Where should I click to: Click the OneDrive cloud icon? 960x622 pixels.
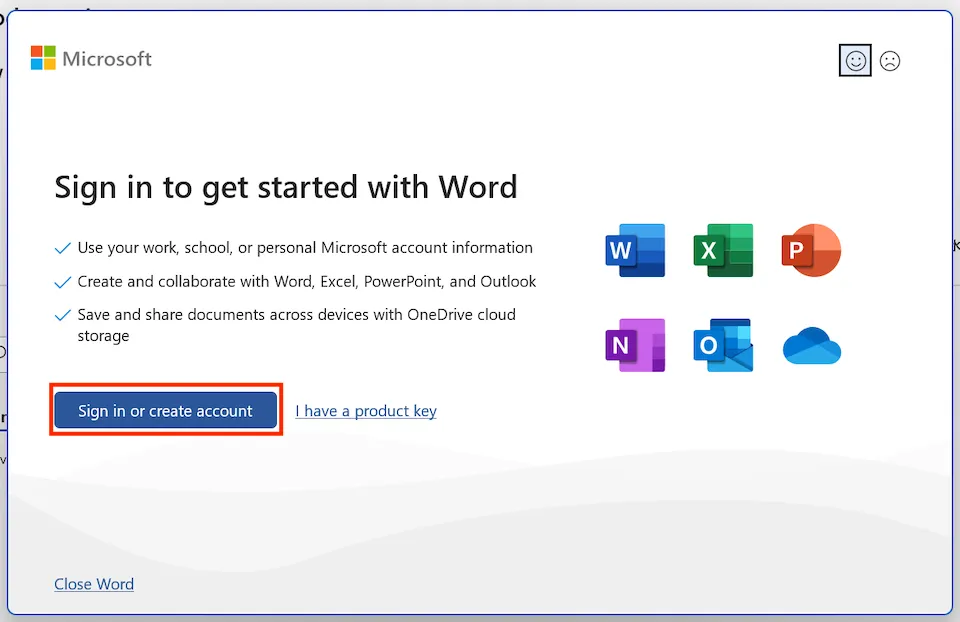click(x=811, y=346)
